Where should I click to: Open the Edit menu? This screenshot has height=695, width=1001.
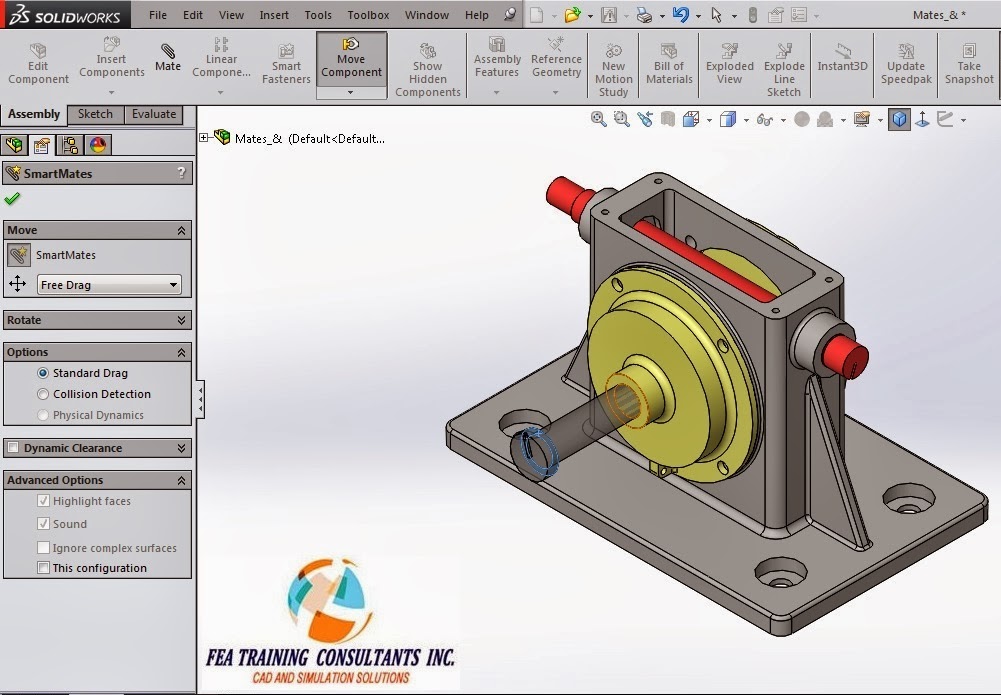click(193, 15)
